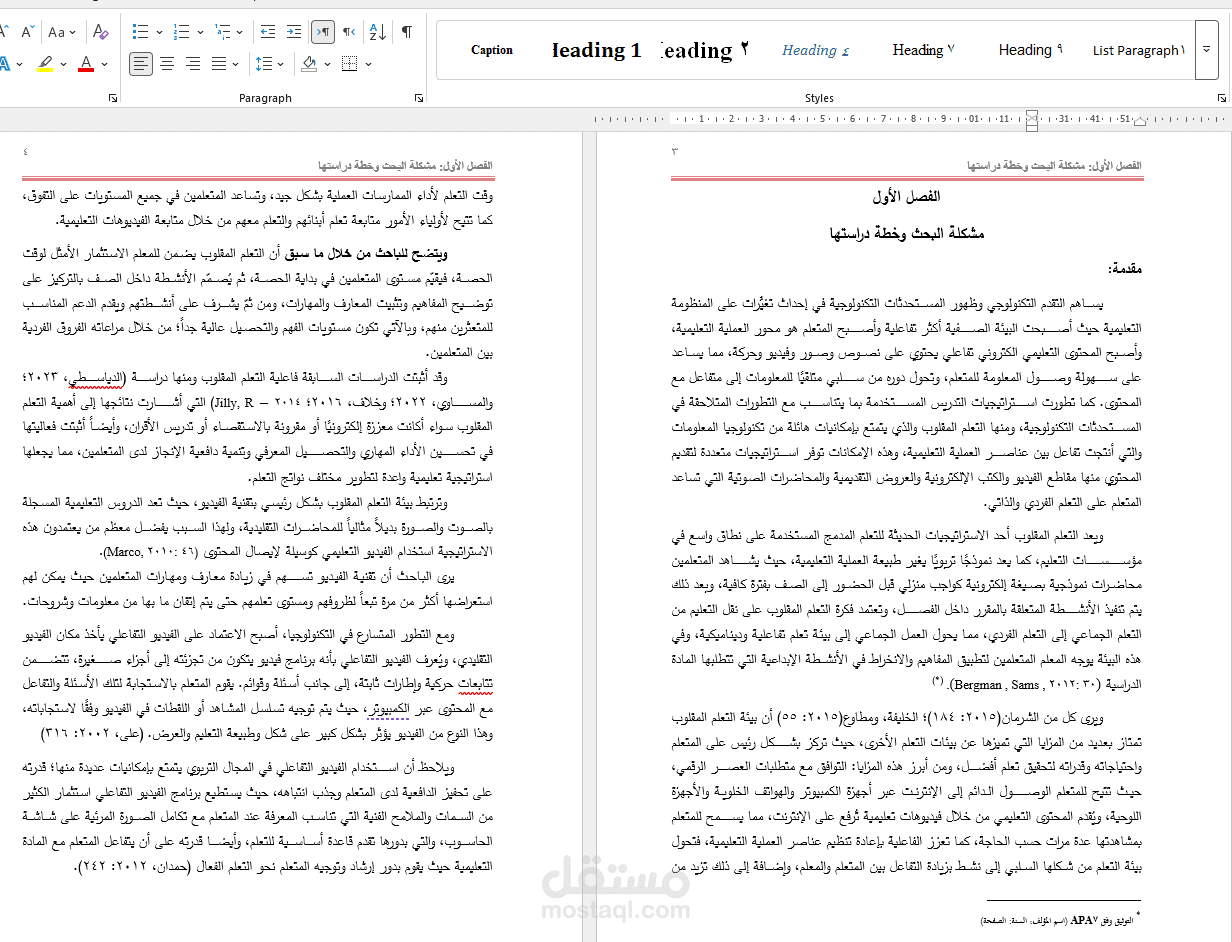This screenshot has width=1232, height=942.
Task: Apply the yellow text highlight color
Action: pyautogui.click(x=45, y=64)
